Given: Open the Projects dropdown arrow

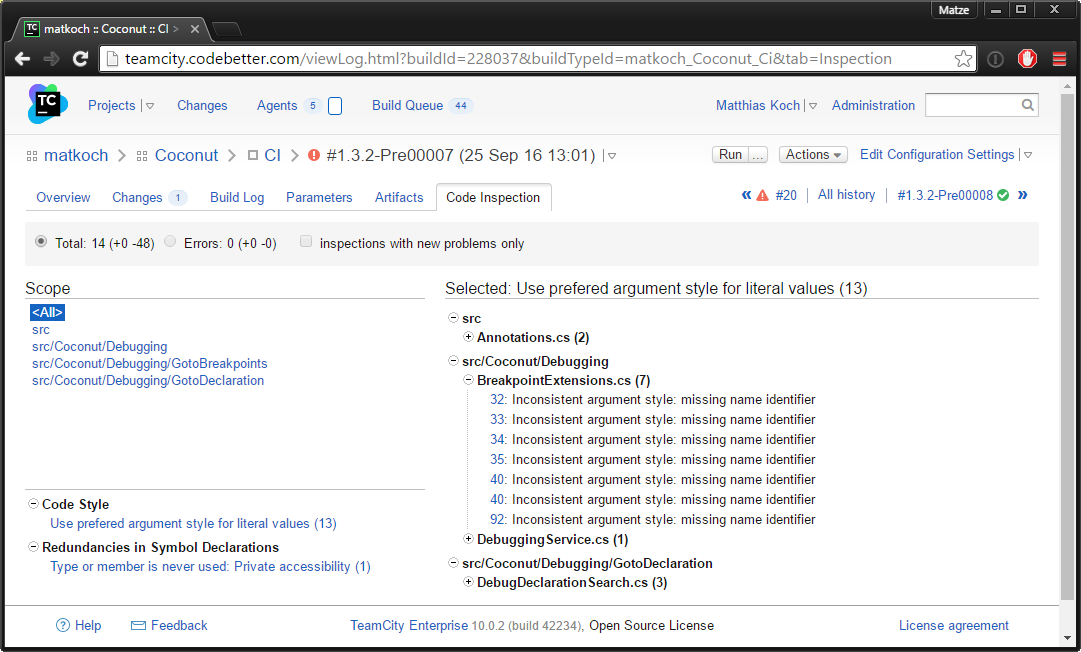Looking at the screenshot, I should click(x=150, y=106).
